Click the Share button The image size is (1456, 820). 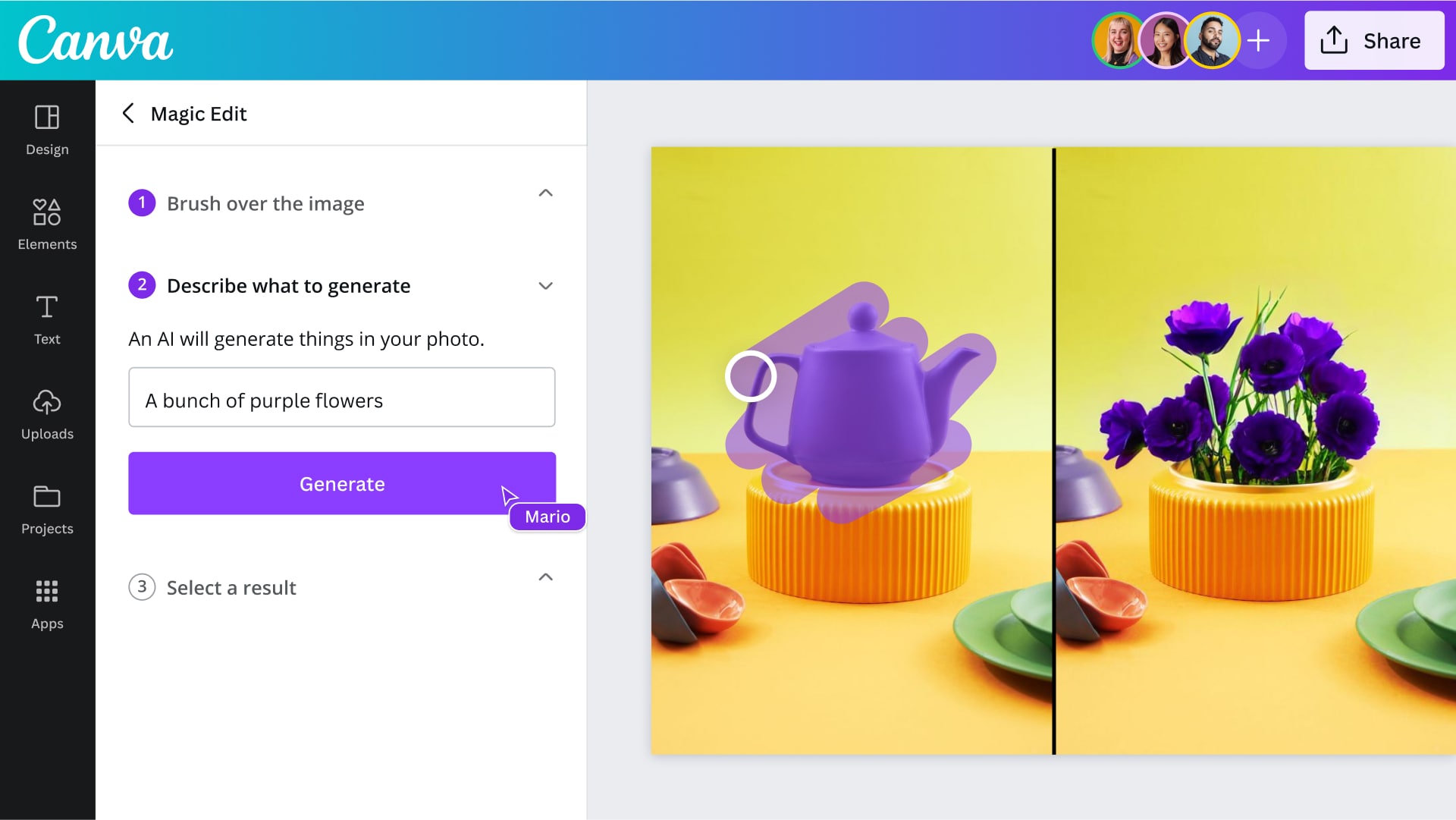point(1375,40)
